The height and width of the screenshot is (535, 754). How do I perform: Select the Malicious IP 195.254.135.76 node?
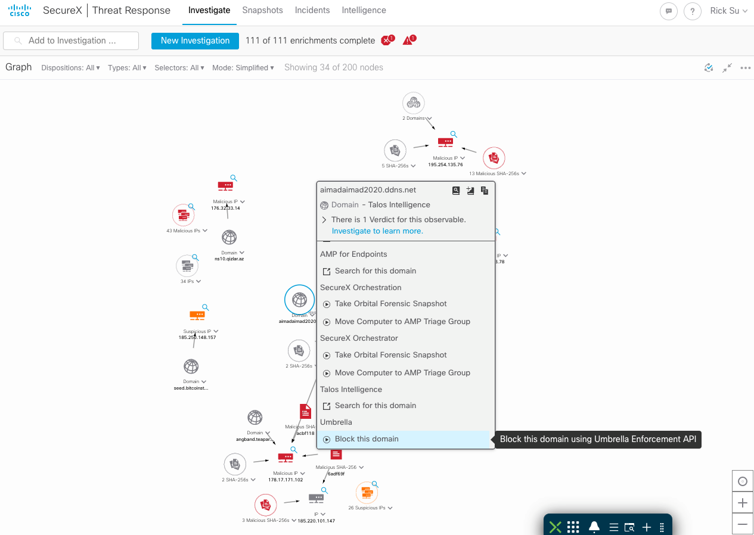(x=445, y=143)
